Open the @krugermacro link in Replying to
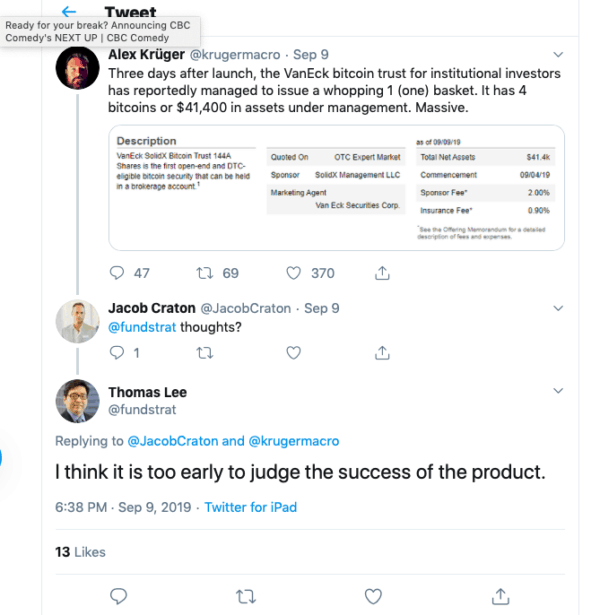600x615 pixels. (x=293, y=441)
